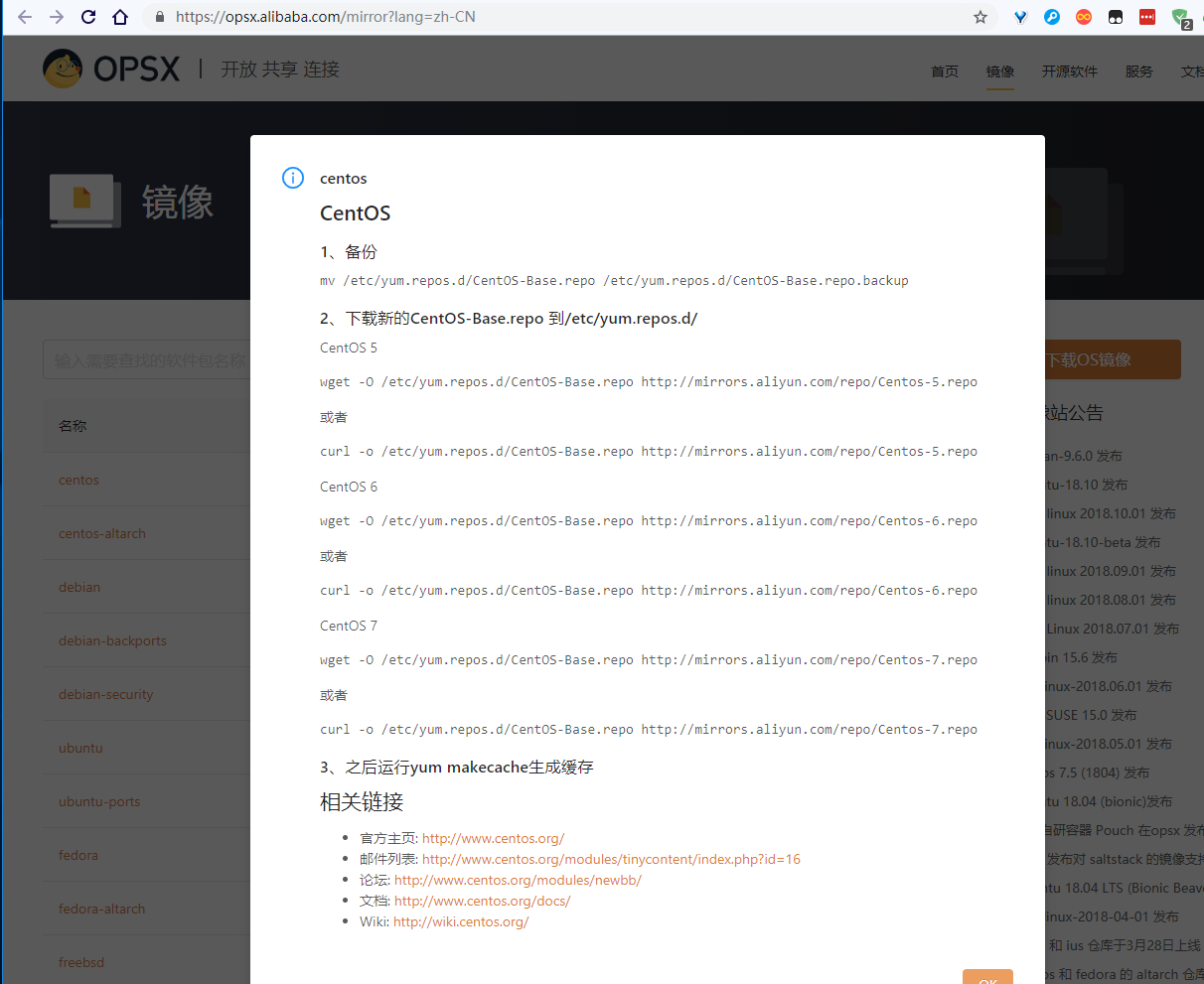This screenshot has width=1204, height=984.
Task: Click curl command for Centos-6.repo
Action: click(649, 591)
